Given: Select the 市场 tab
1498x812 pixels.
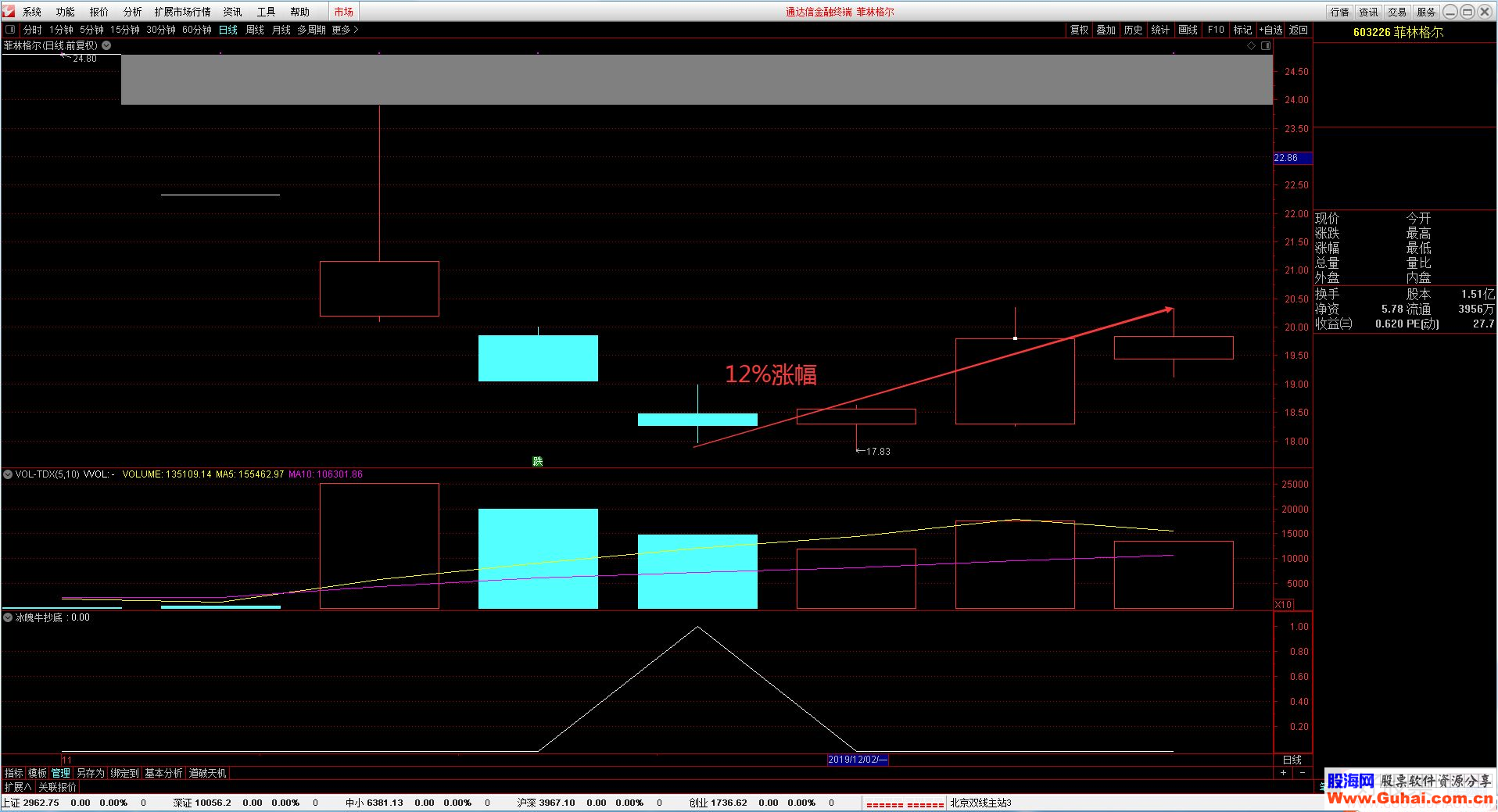Looking at the screenshot, I should pos(343,12).
